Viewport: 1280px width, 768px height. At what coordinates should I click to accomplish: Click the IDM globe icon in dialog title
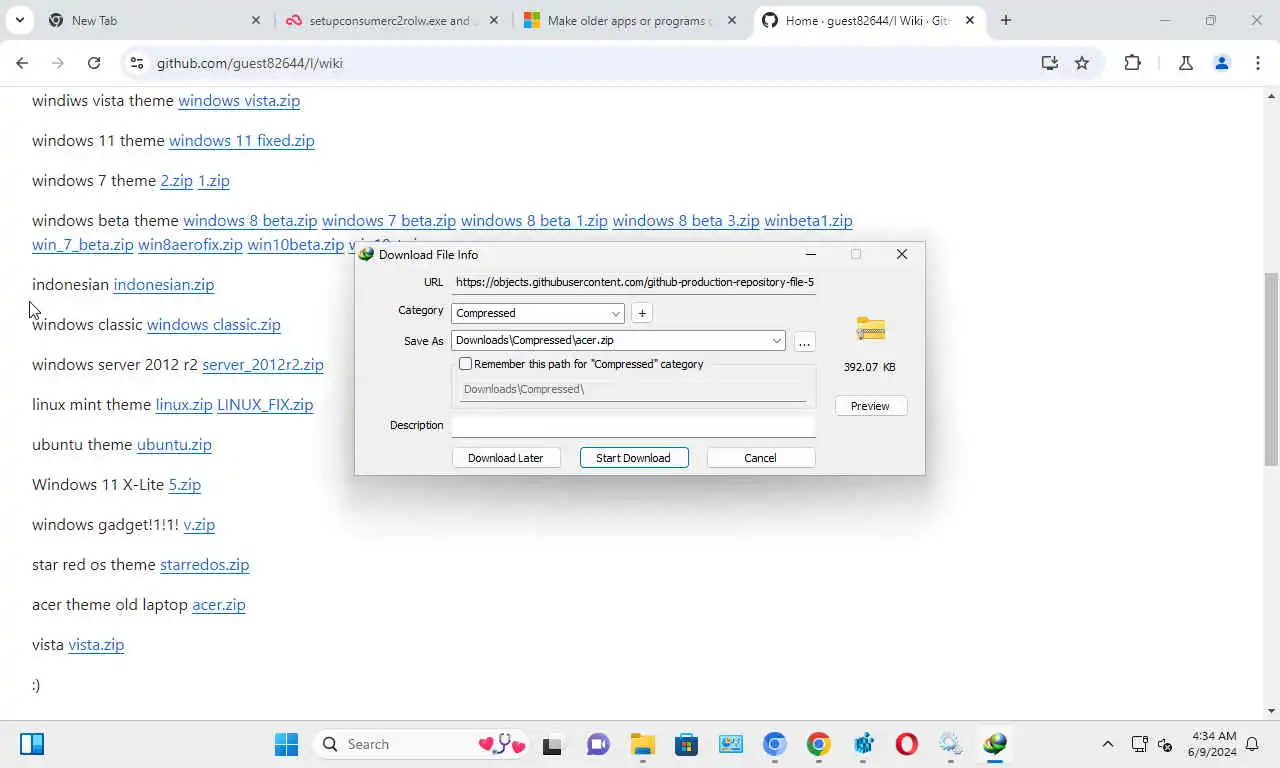click(366, 254)
